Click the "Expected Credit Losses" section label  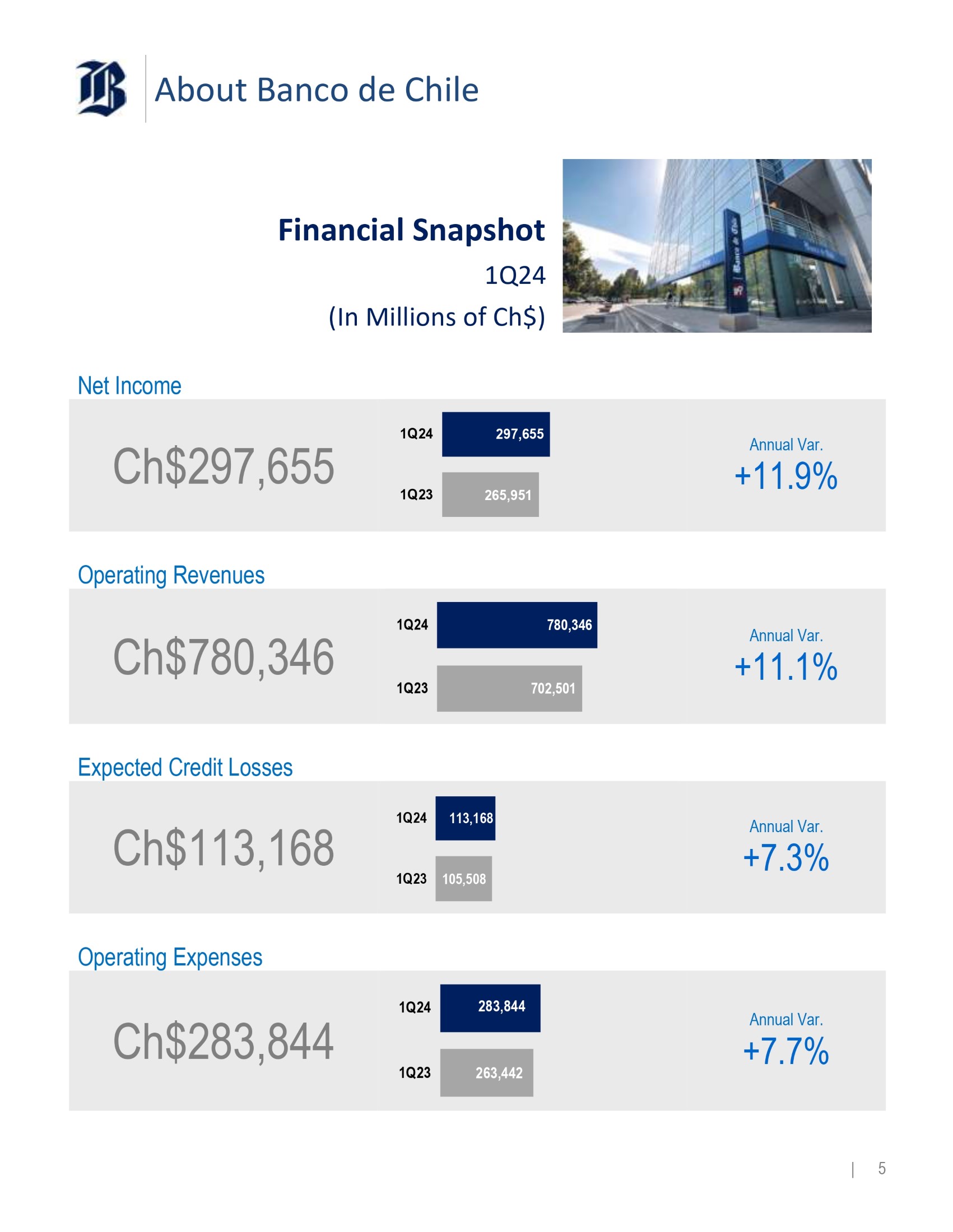pos(185,768)
